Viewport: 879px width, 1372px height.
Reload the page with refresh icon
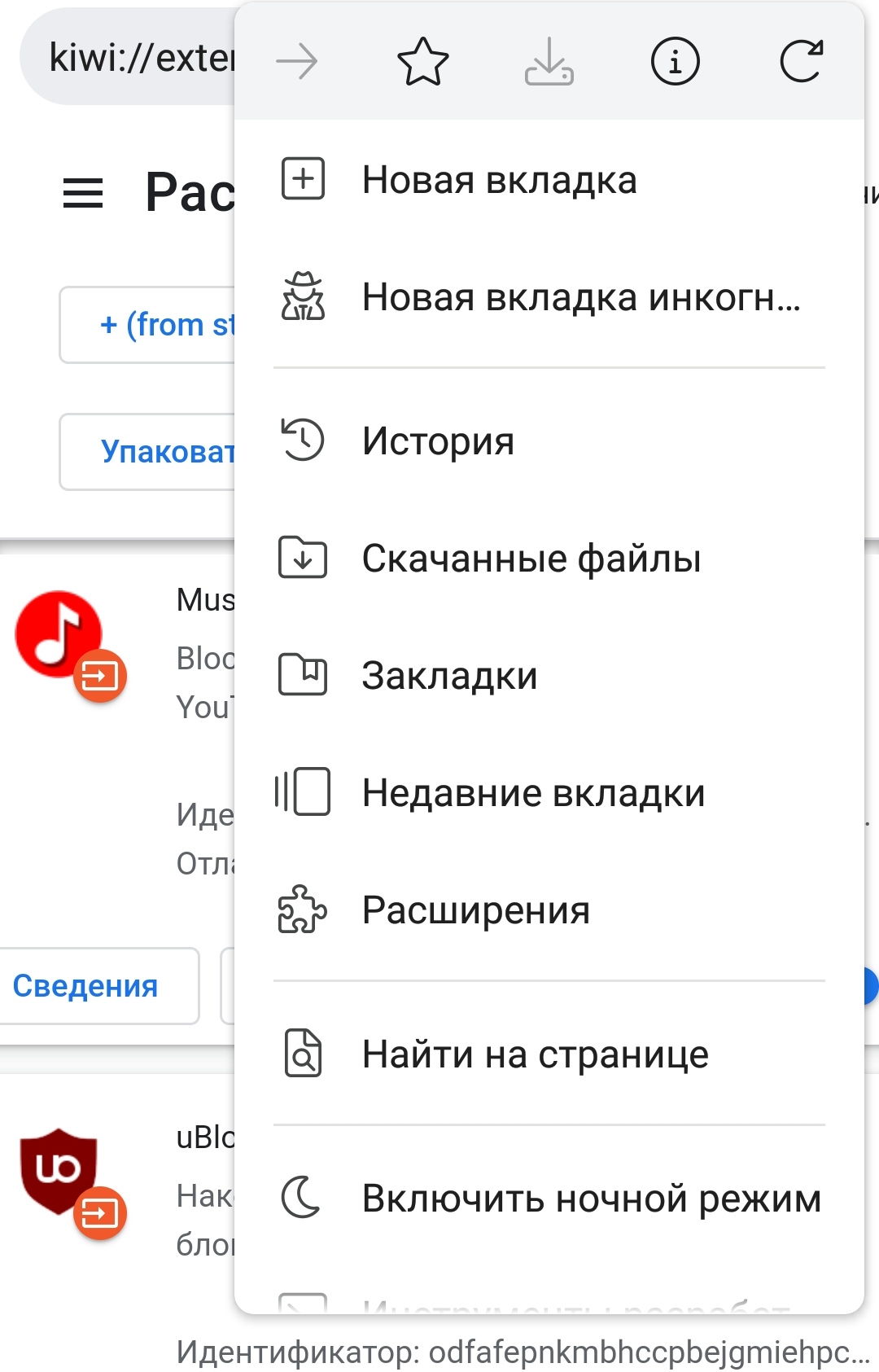802,62
